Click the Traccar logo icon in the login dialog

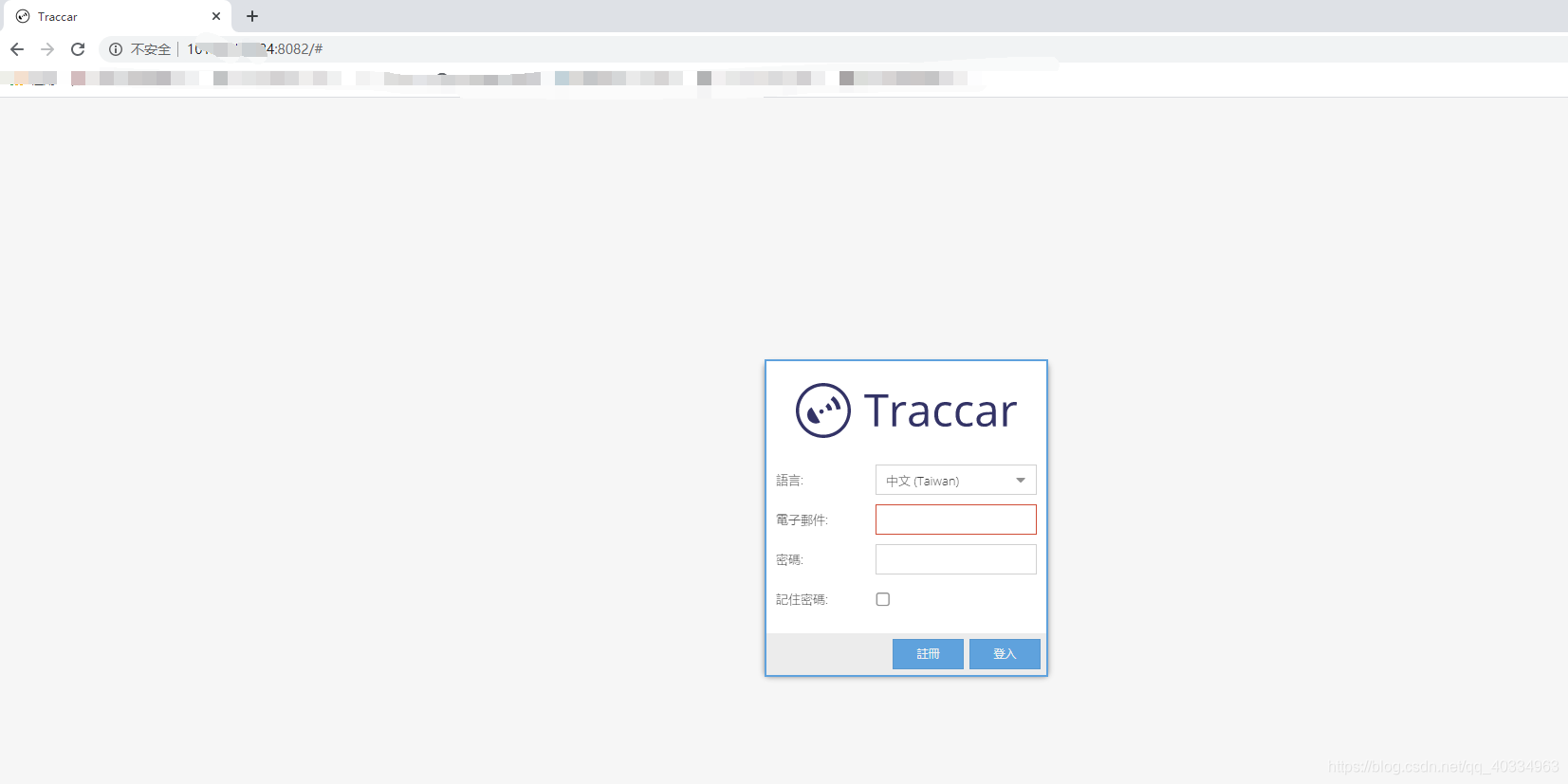tap(822, 410)
